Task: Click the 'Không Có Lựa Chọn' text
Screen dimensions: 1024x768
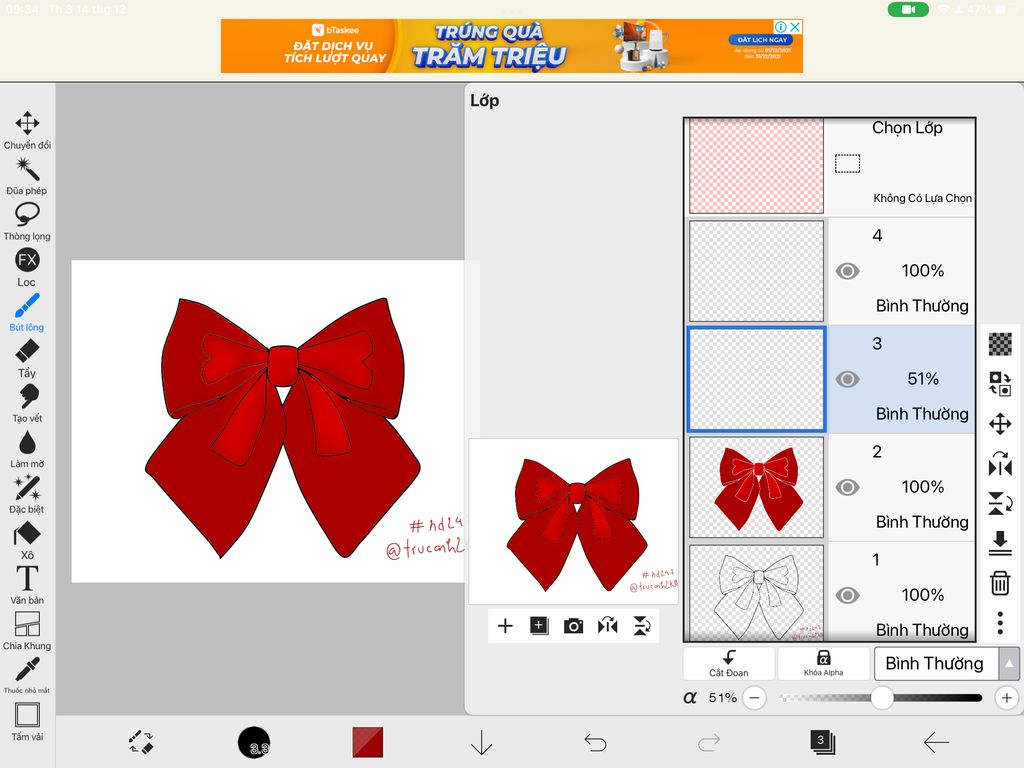Action: [922, 199]
